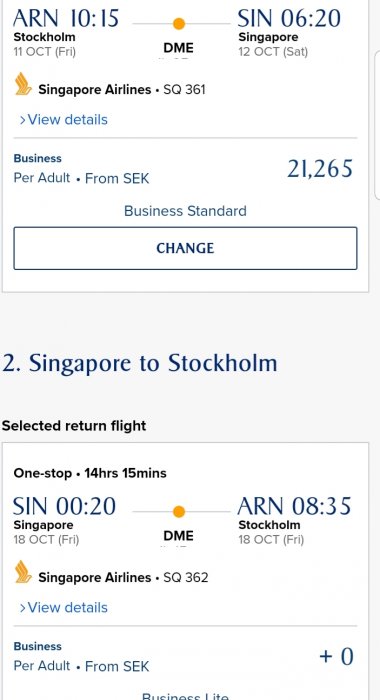Click the Business Lite fare label
Screen dimensions: 380x700
click(185, 696)
